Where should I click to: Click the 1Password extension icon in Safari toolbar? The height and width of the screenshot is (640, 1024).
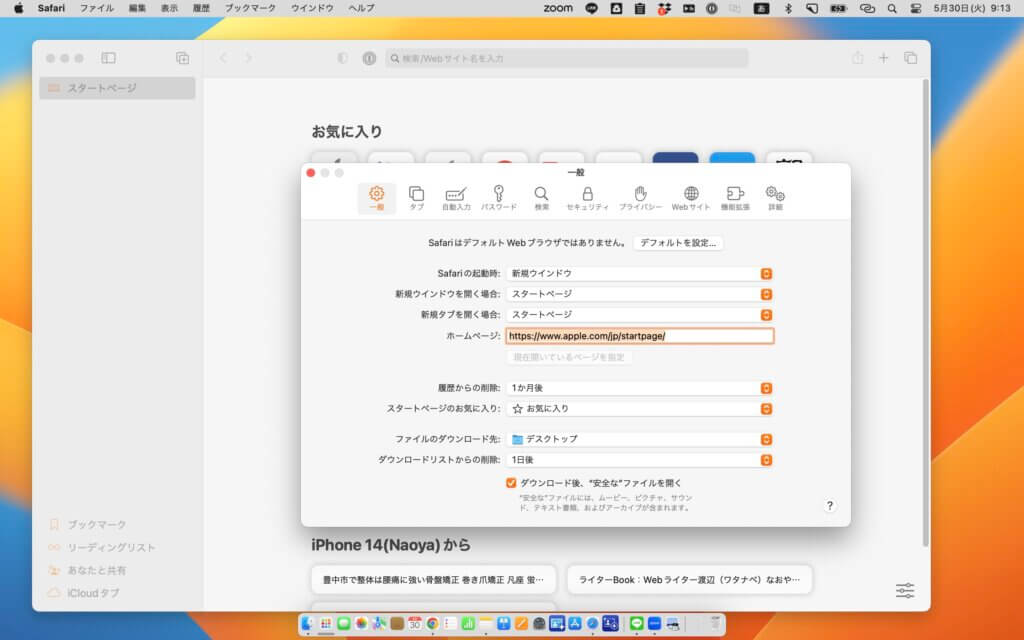click(x=370, y=58)
